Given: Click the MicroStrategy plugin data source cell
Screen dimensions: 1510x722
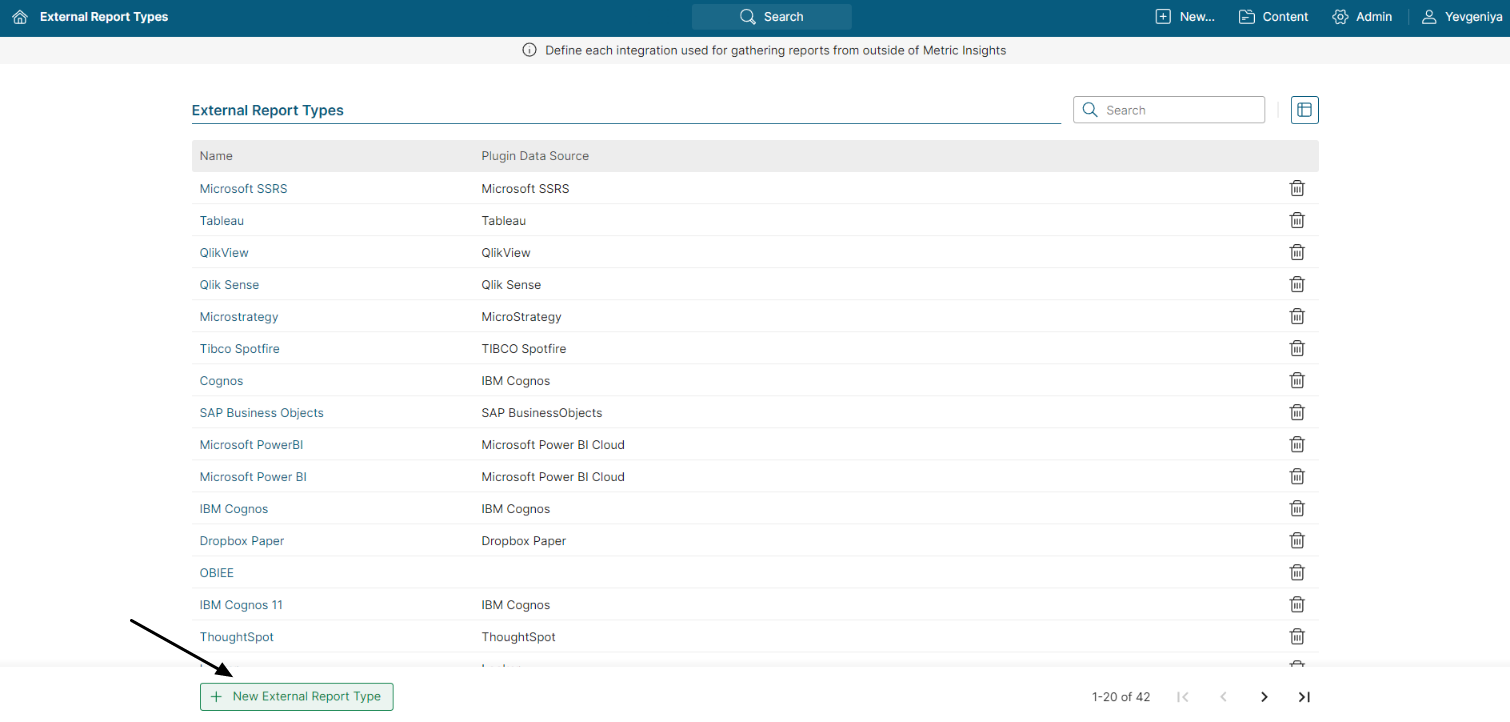Looking at the screenshot, I should tap(522, 316).
